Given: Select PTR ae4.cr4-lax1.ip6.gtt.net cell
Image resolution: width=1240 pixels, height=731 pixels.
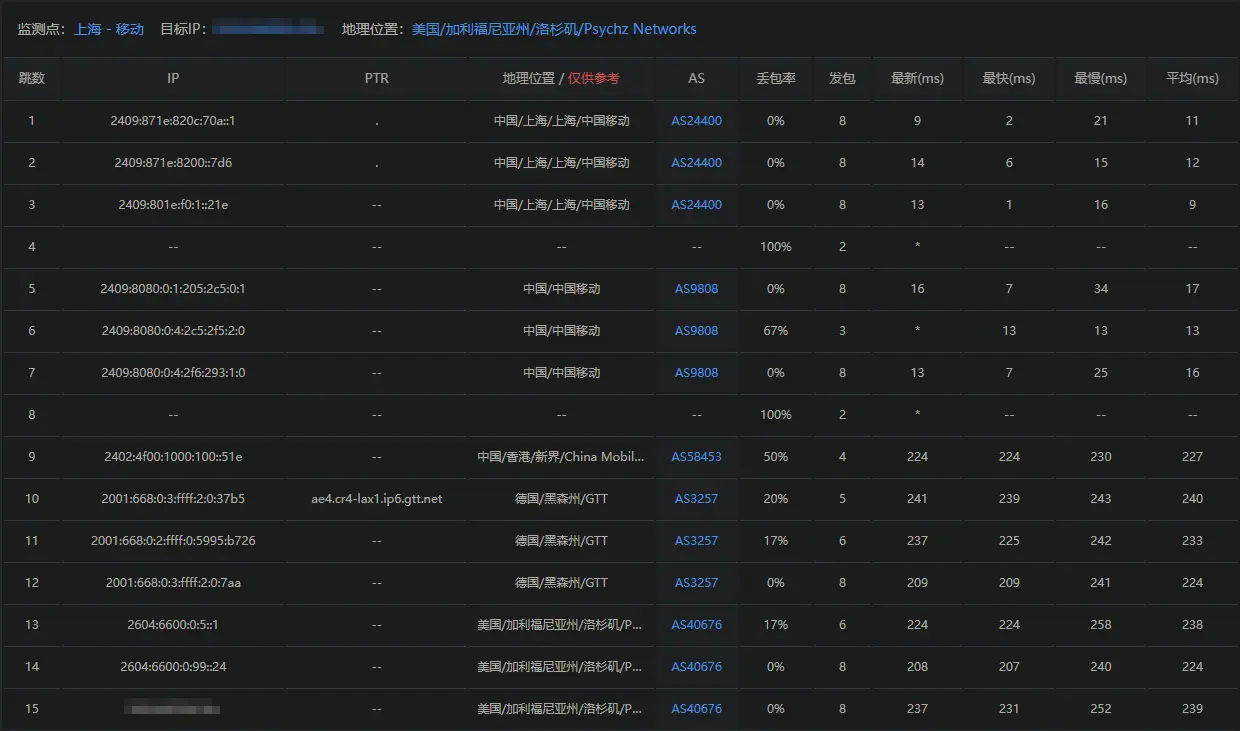Looking at the screenshot, I should 376,499.
